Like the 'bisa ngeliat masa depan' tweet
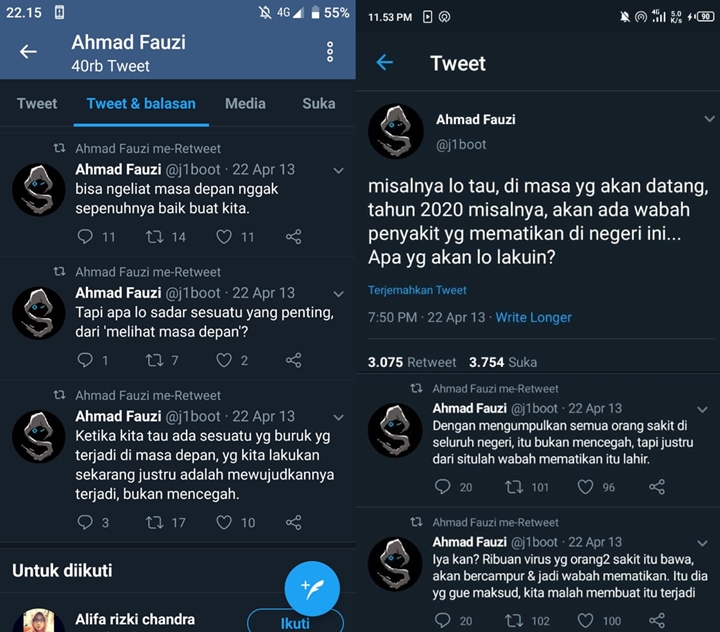720x632 pixels. point(224,237)
